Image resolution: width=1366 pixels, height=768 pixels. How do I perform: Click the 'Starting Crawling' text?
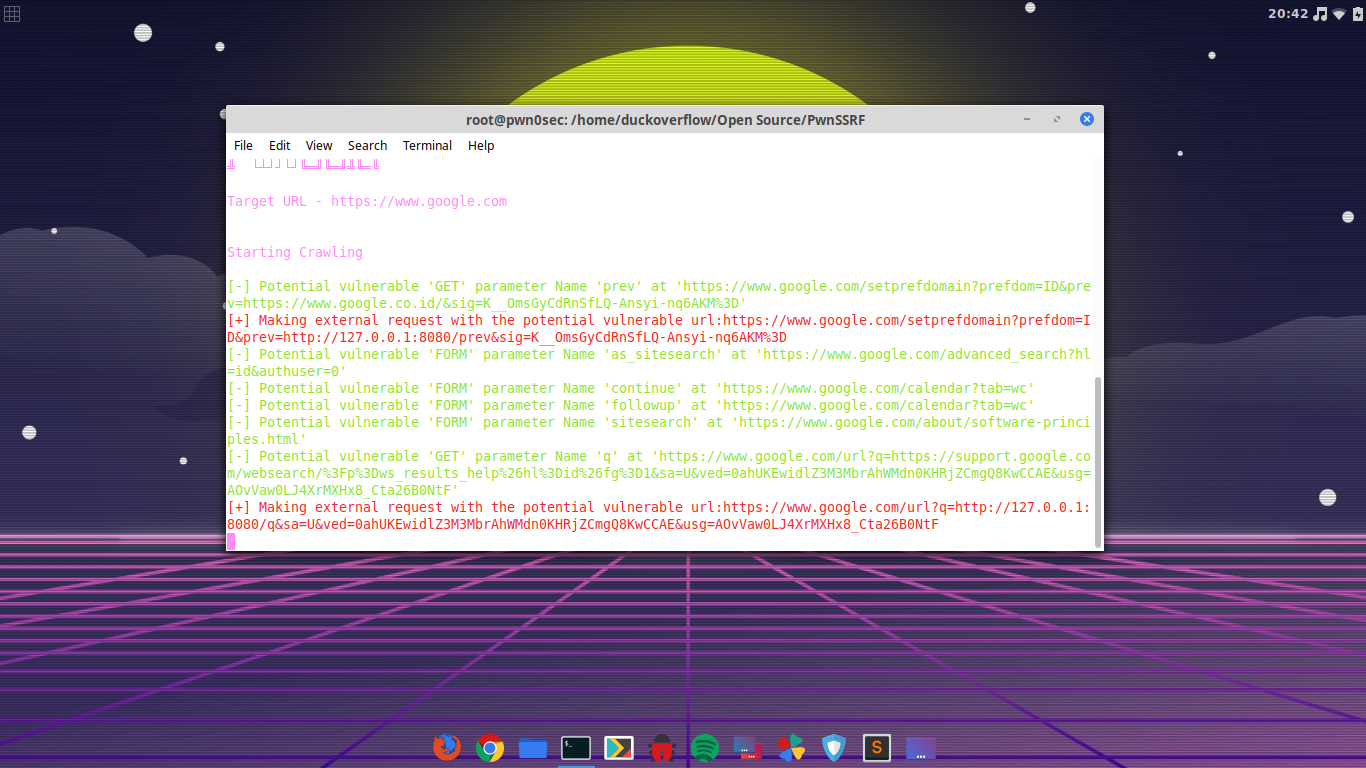click(295, 252)
